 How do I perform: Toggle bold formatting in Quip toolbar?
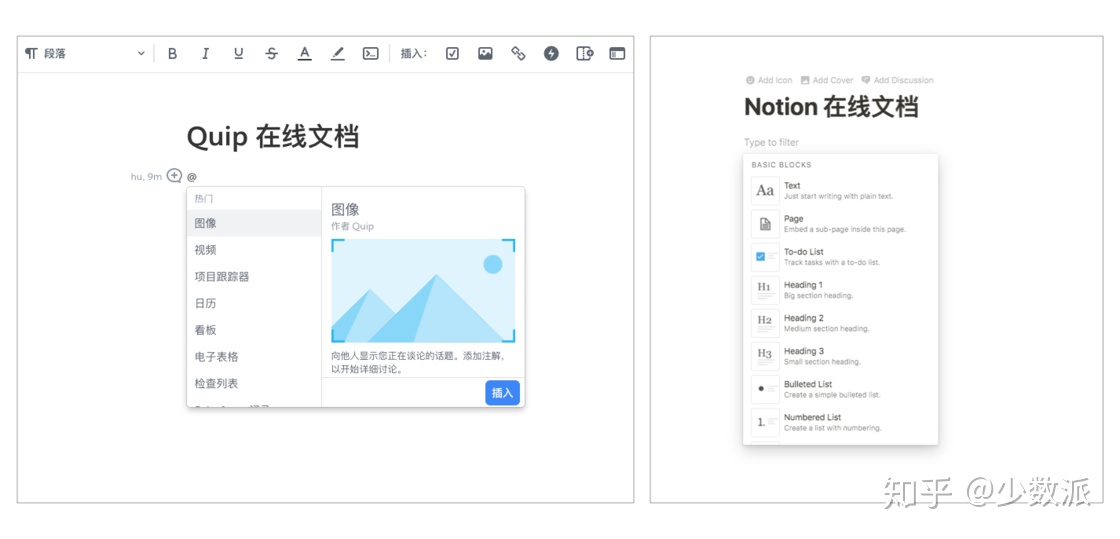[x=172, y=54]
